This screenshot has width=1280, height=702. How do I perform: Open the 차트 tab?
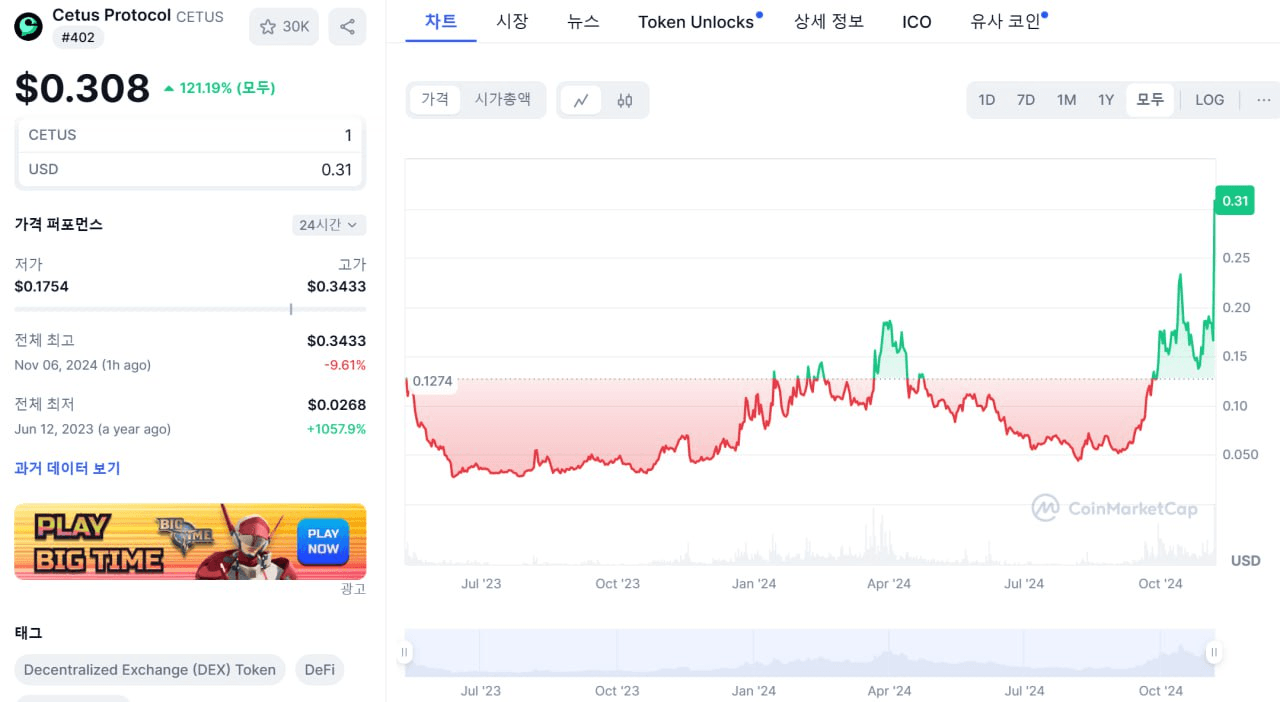[x=441, y=21]
